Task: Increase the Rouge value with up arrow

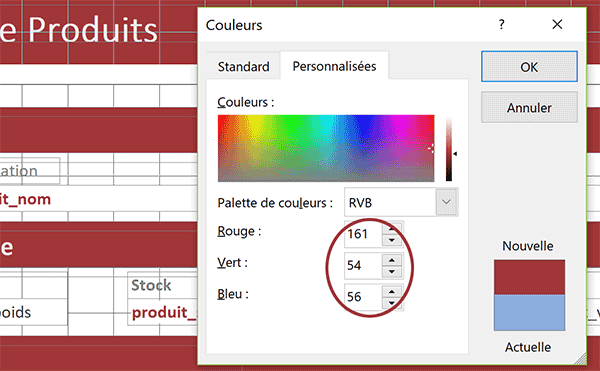Action: (391, 229)
